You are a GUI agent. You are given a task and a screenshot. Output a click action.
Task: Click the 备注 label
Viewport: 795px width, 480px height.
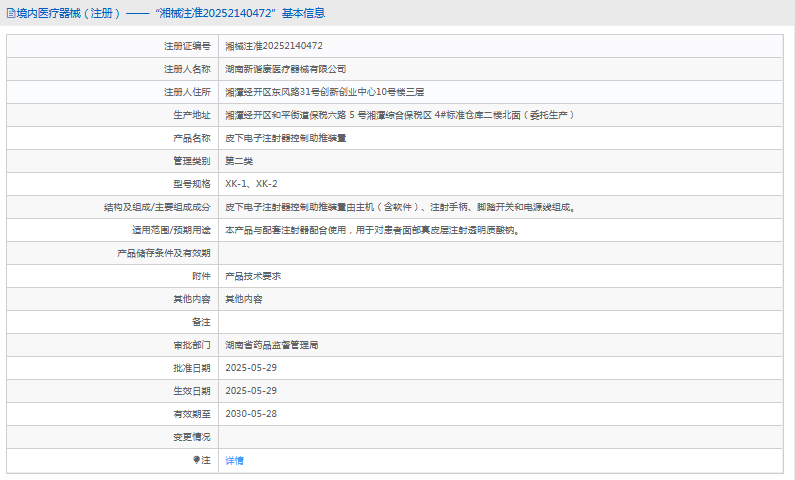[x=201, y=322]
